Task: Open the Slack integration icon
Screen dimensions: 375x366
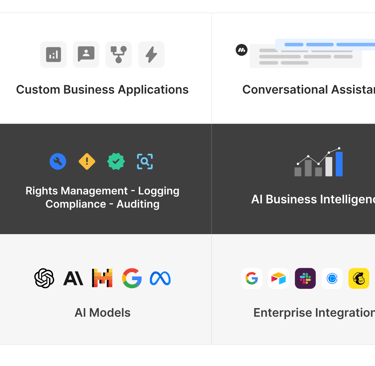Action: [305, 278]
